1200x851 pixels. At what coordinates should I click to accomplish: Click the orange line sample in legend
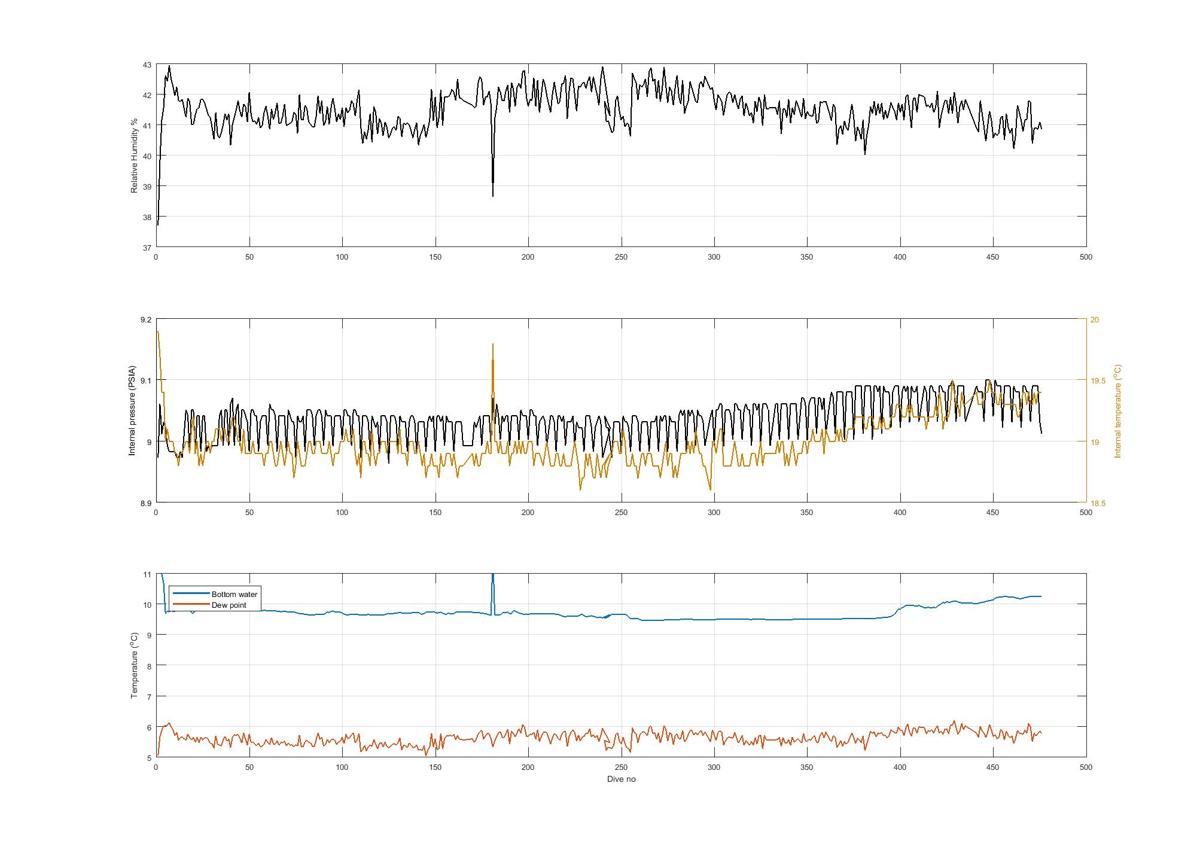pyautogui.click(x=189, y=605)
